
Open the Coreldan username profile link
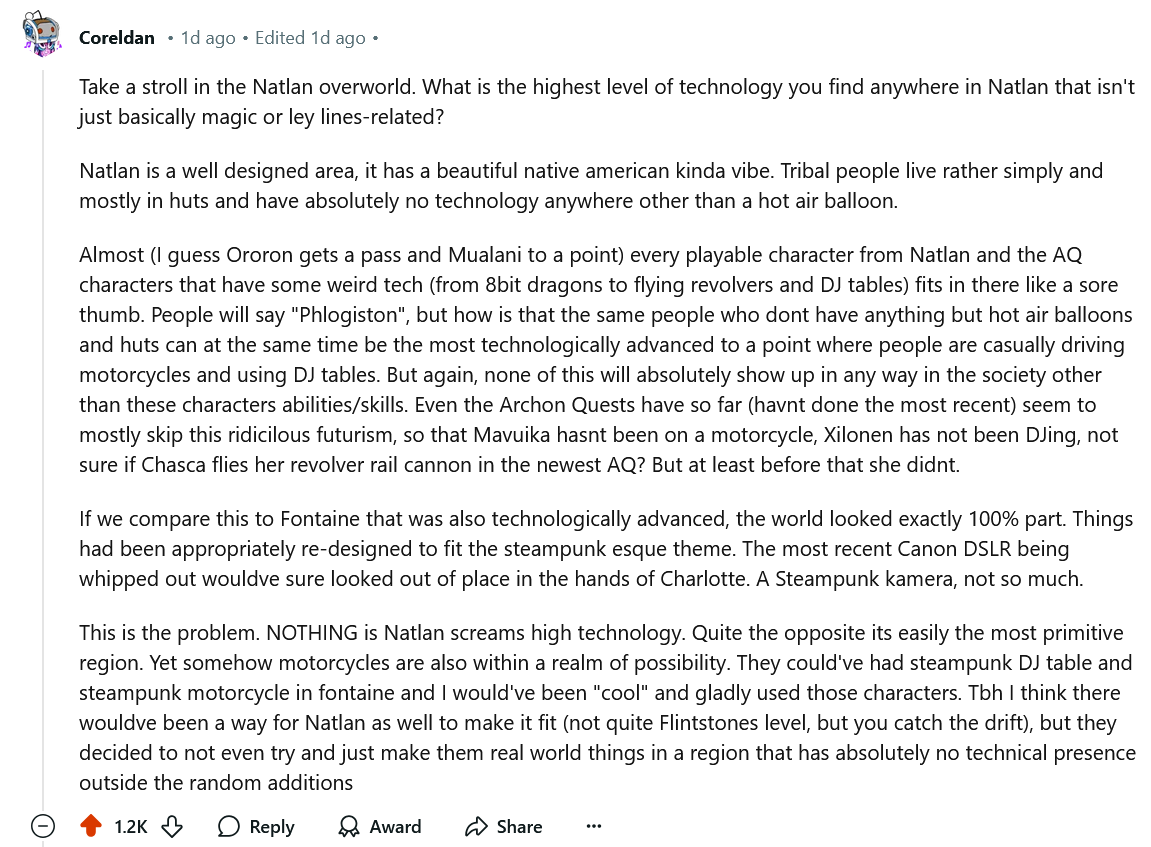117,38
